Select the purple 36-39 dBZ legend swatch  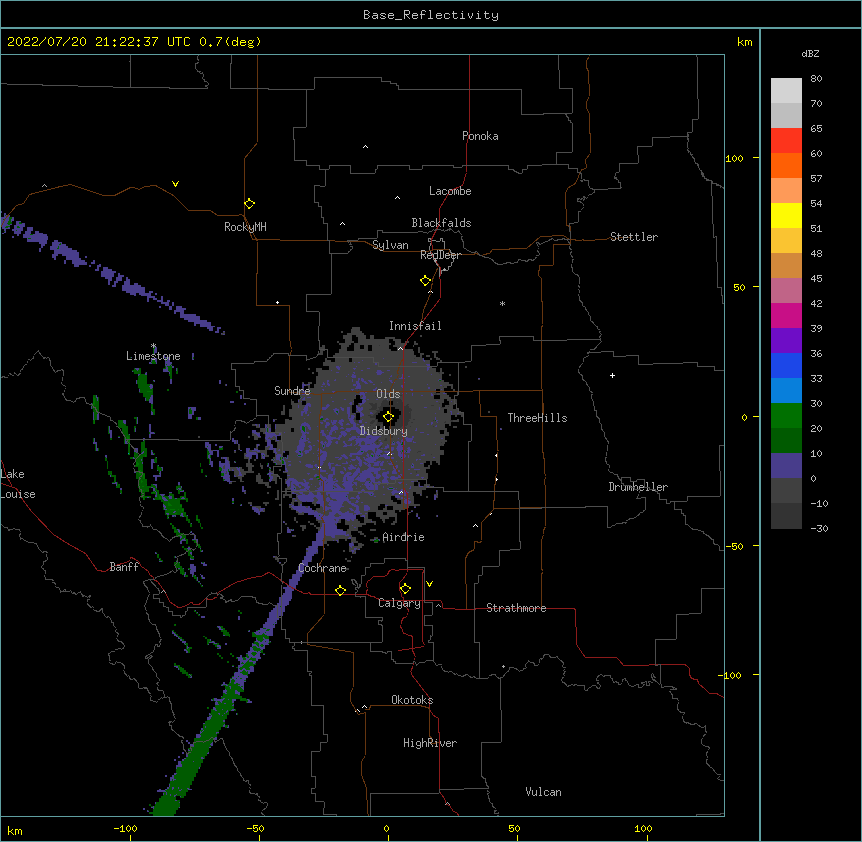786,341
